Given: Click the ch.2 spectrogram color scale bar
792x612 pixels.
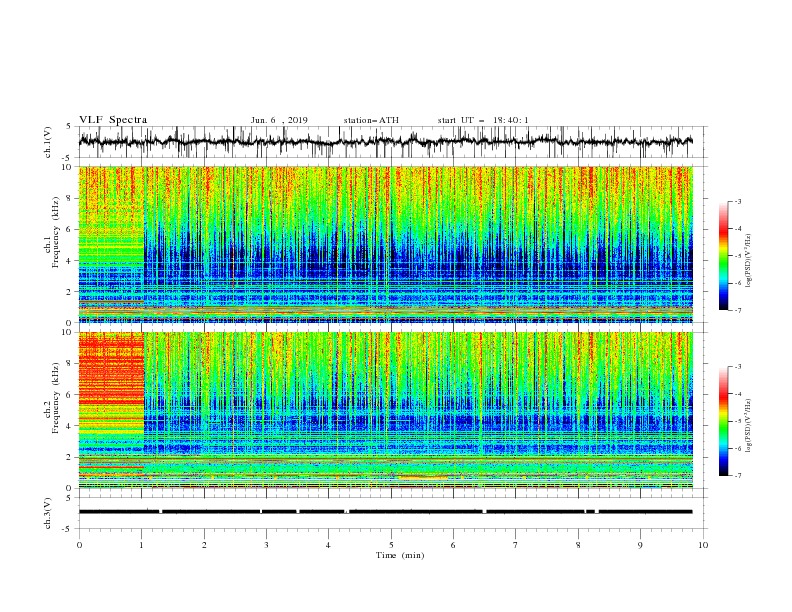Looking at the screenshot, I should (723, 421).
